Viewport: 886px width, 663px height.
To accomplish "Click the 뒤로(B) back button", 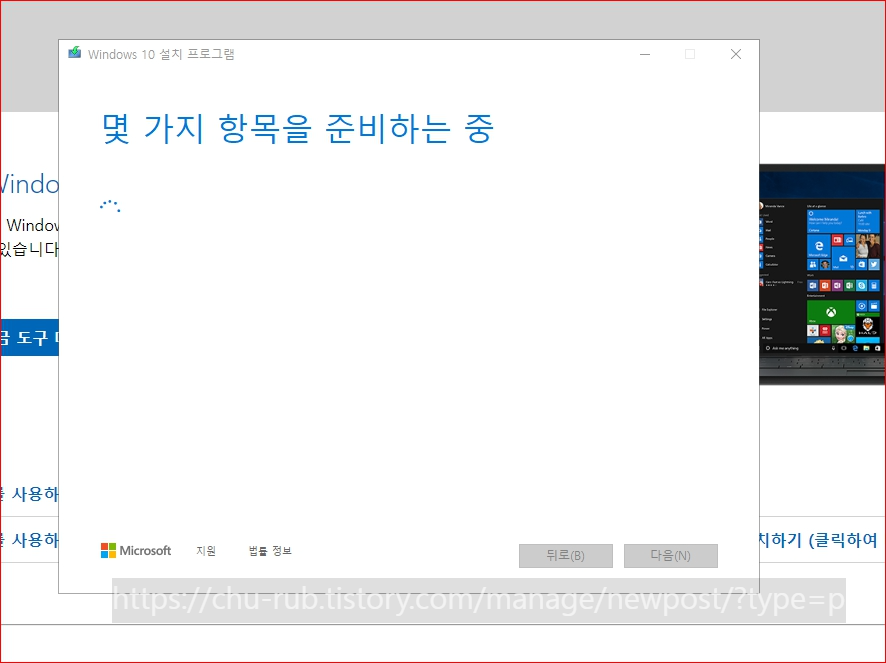I will [x=566, y=556].
